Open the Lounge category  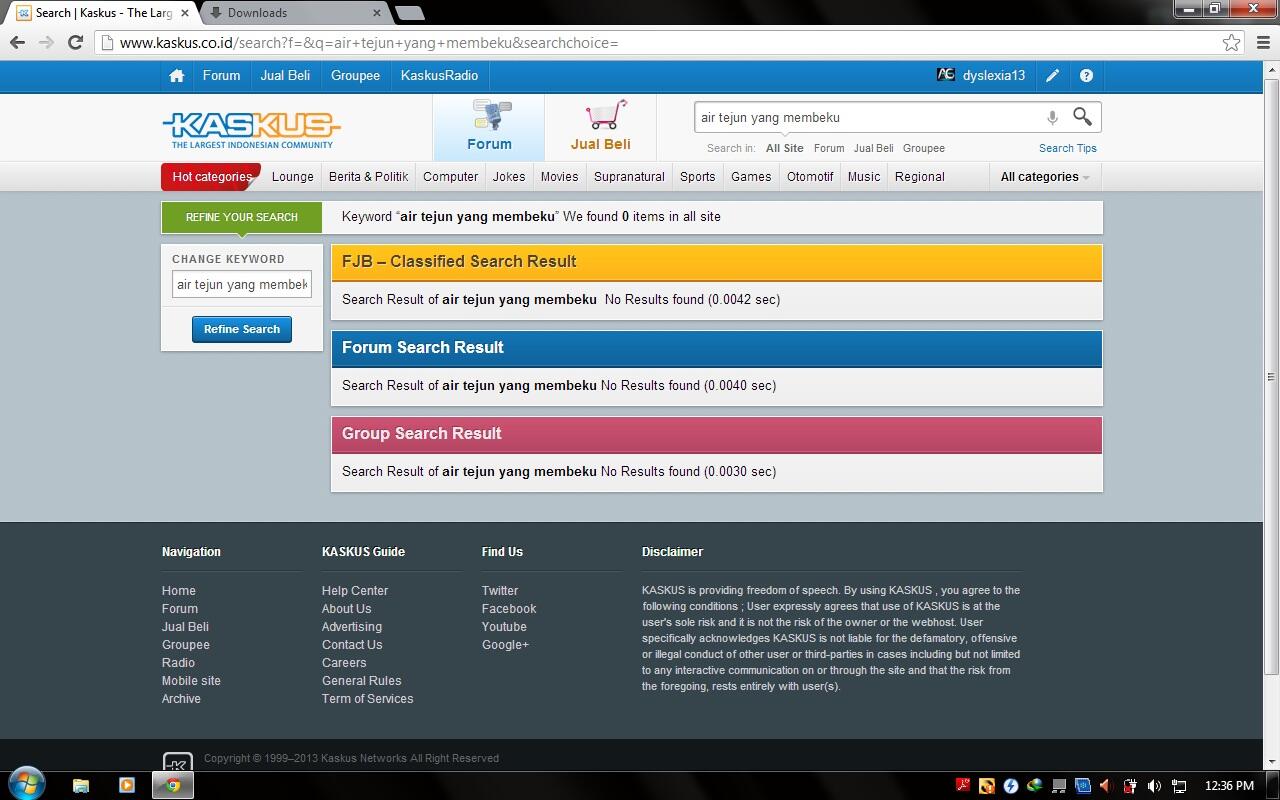293,177
